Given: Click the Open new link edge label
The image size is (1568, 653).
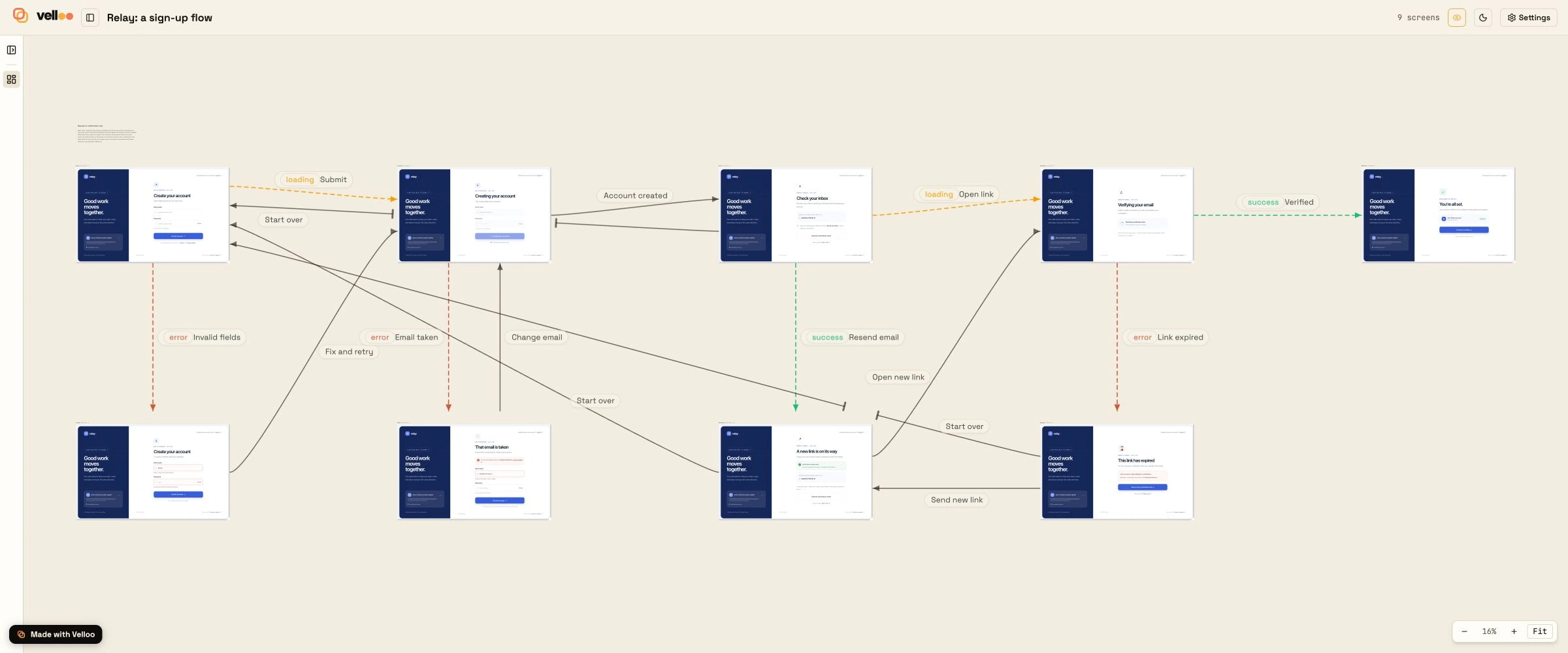Looking at the screenshot, I should point(898,377).
